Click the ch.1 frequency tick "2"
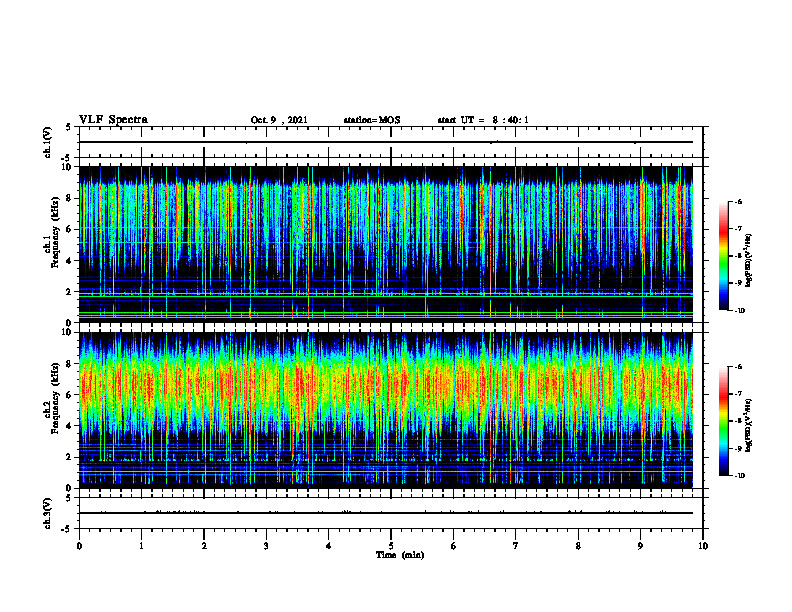 tap(69, 292)
